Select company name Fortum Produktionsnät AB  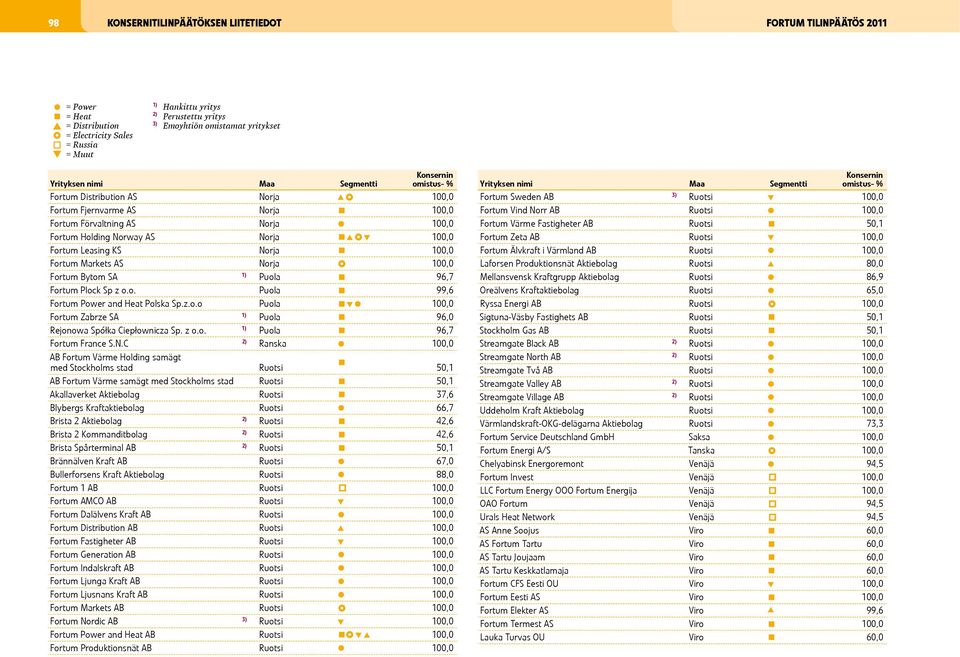point(101,648)
